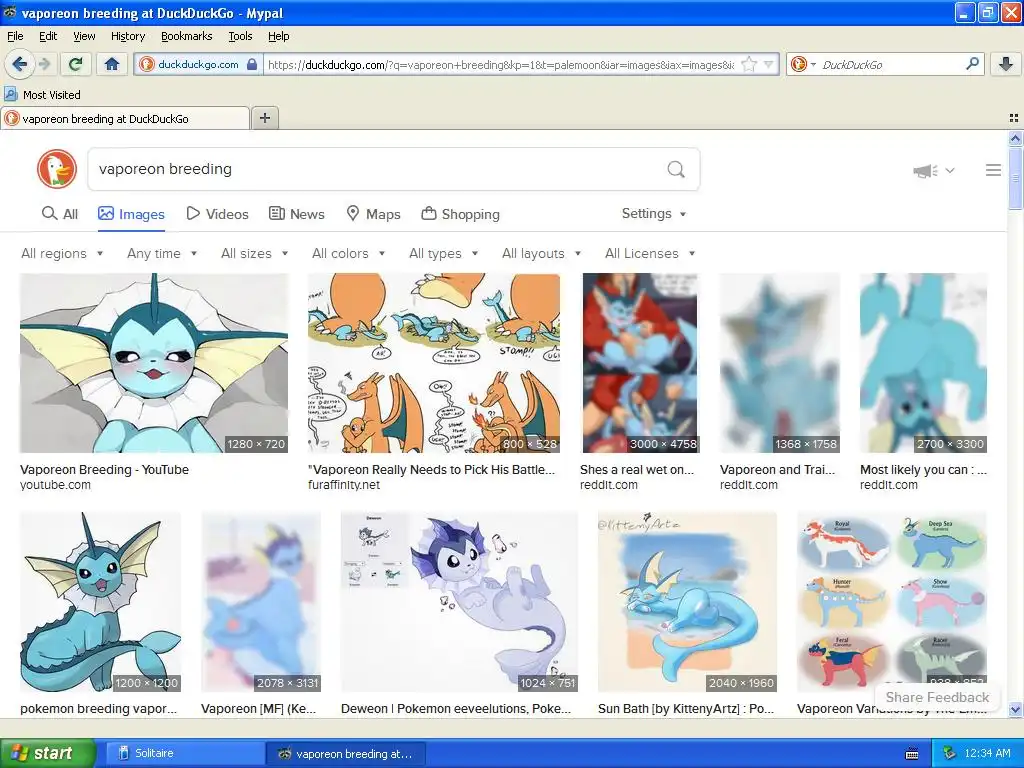Expand the Any time filter
This screenshot has height=768, width=1024.
click(x=162, y=253)
